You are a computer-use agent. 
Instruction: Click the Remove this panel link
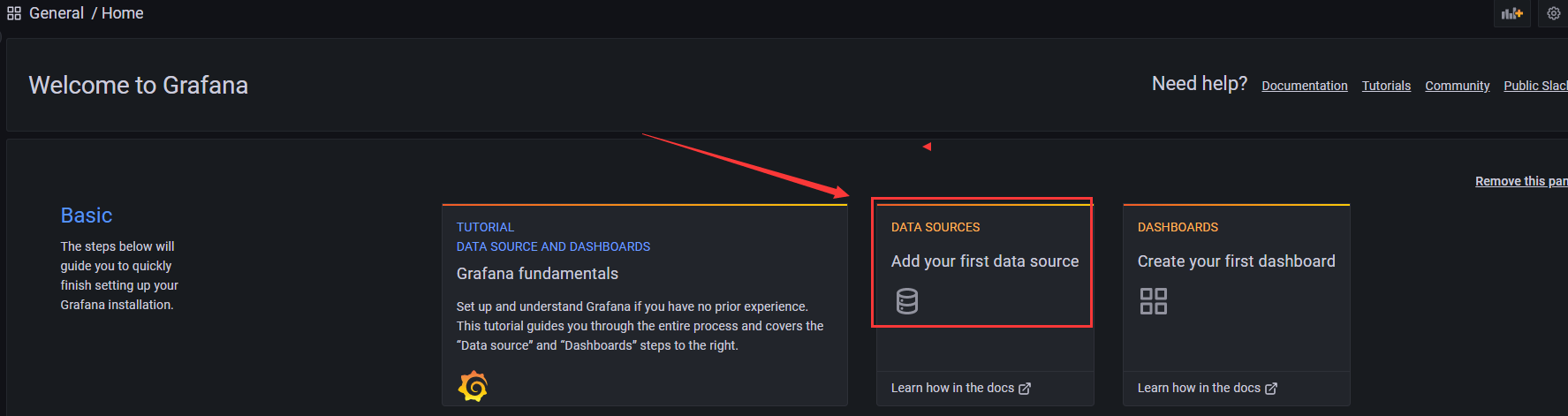pos(1521,181)
